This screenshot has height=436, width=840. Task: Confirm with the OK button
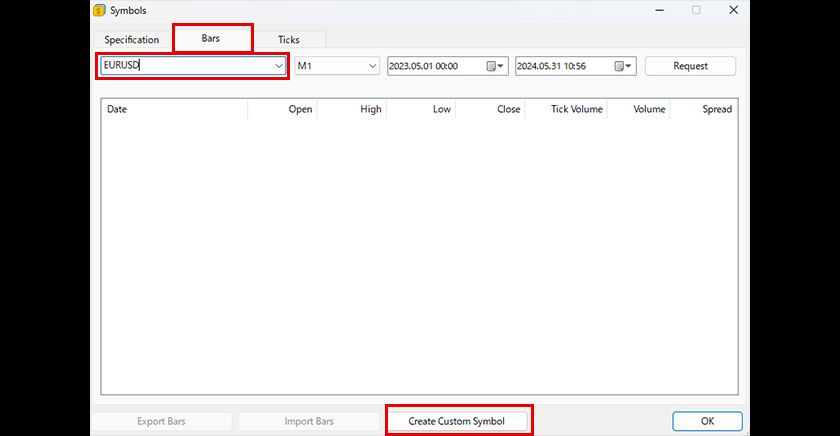tap(707, 421)
